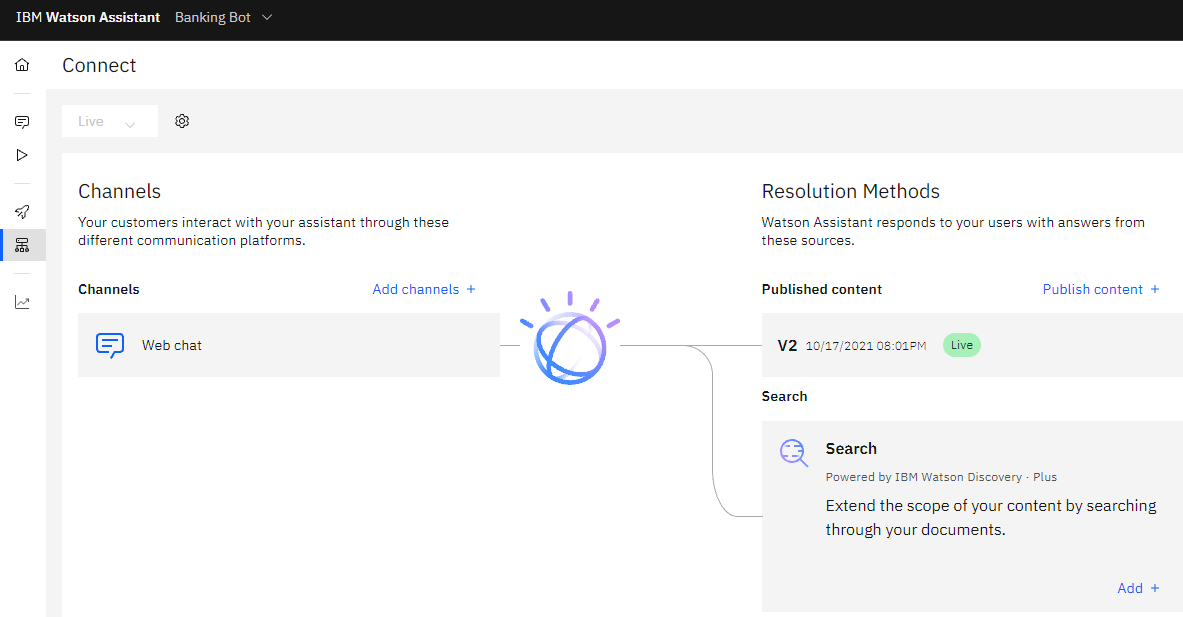Expand the Banking Bot assistant switcher
Viewport: 1183px width, 617px height.
click(222, 17)
